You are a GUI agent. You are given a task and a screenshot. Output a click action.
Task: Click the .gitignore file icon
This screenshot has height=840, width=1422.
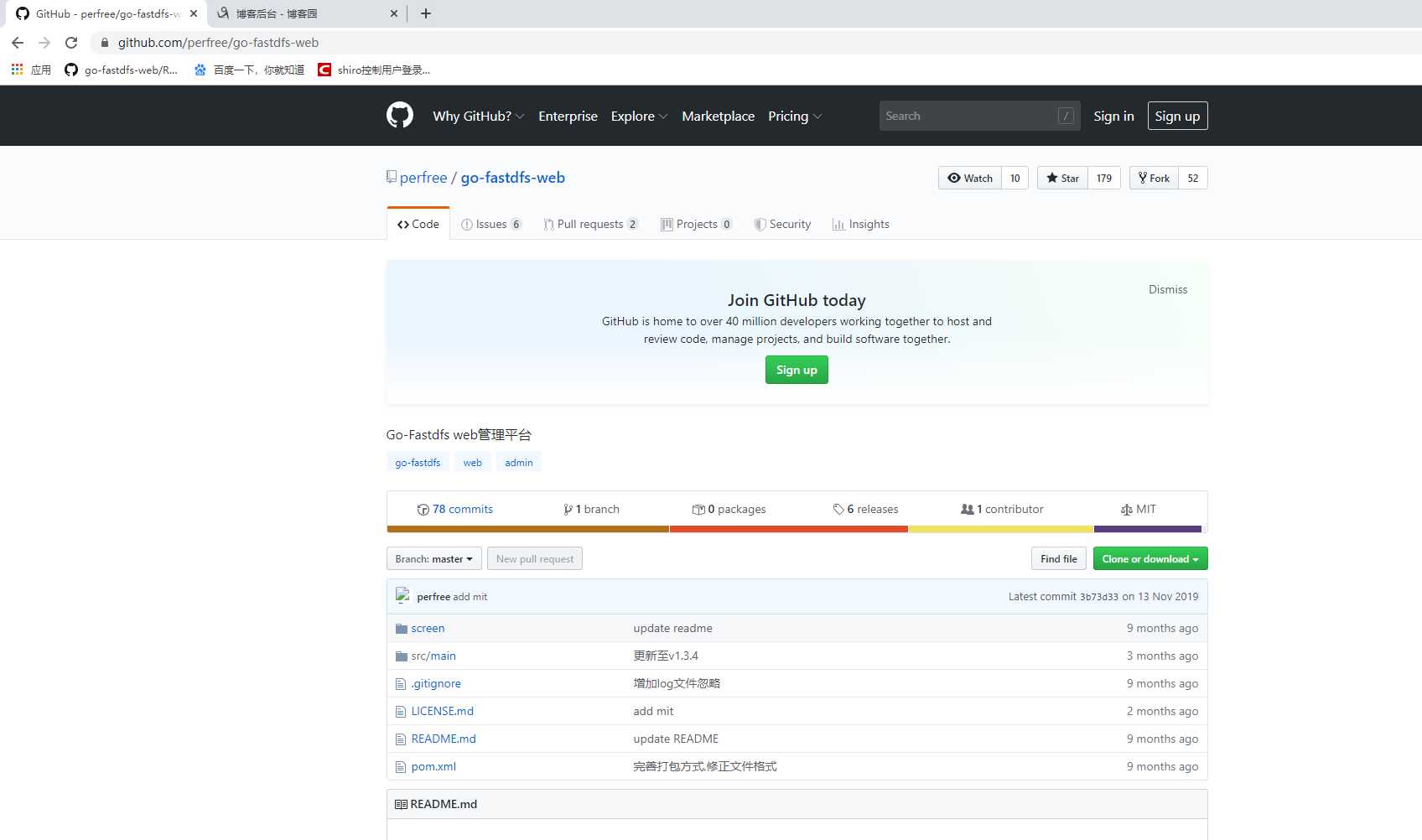click(x=401, y=684)
